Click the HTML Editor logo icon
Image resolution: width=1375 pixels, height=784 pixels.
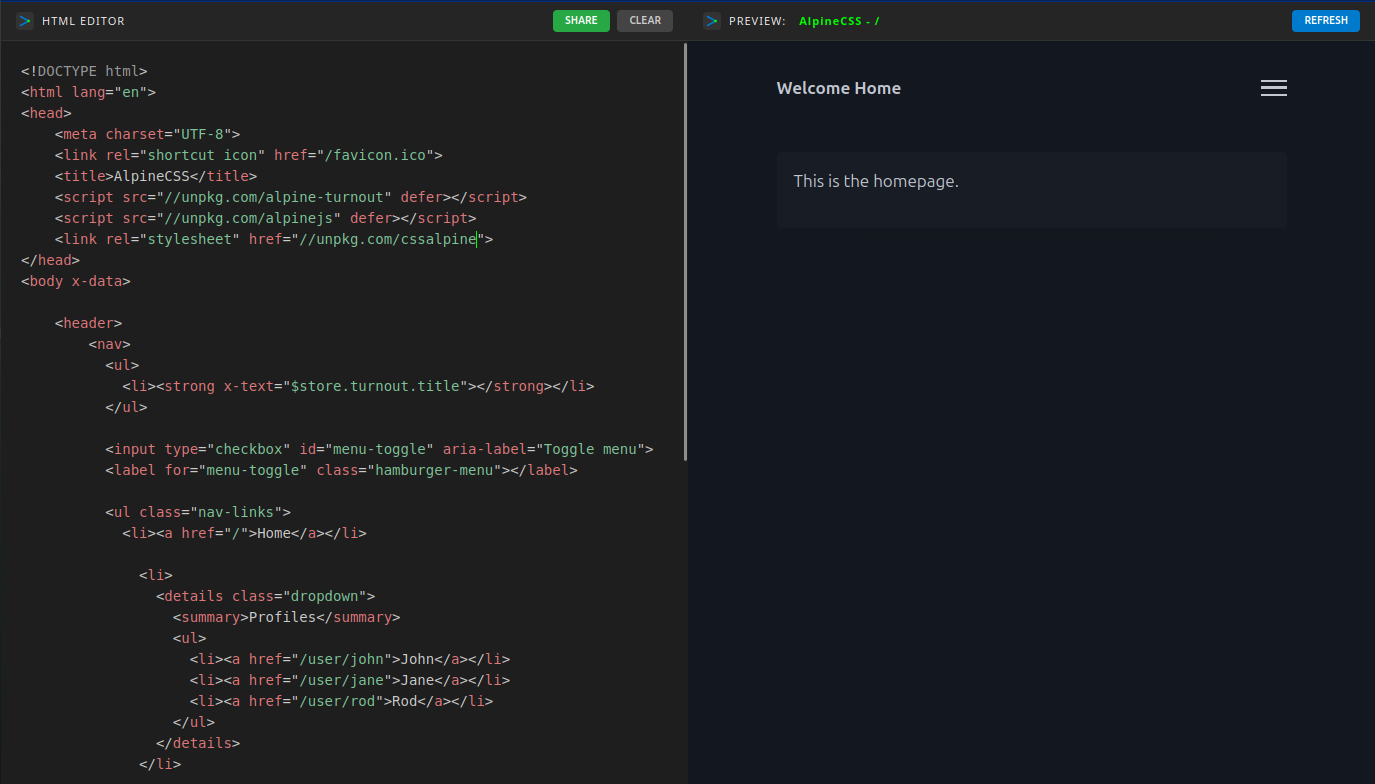tap(25, 21)
